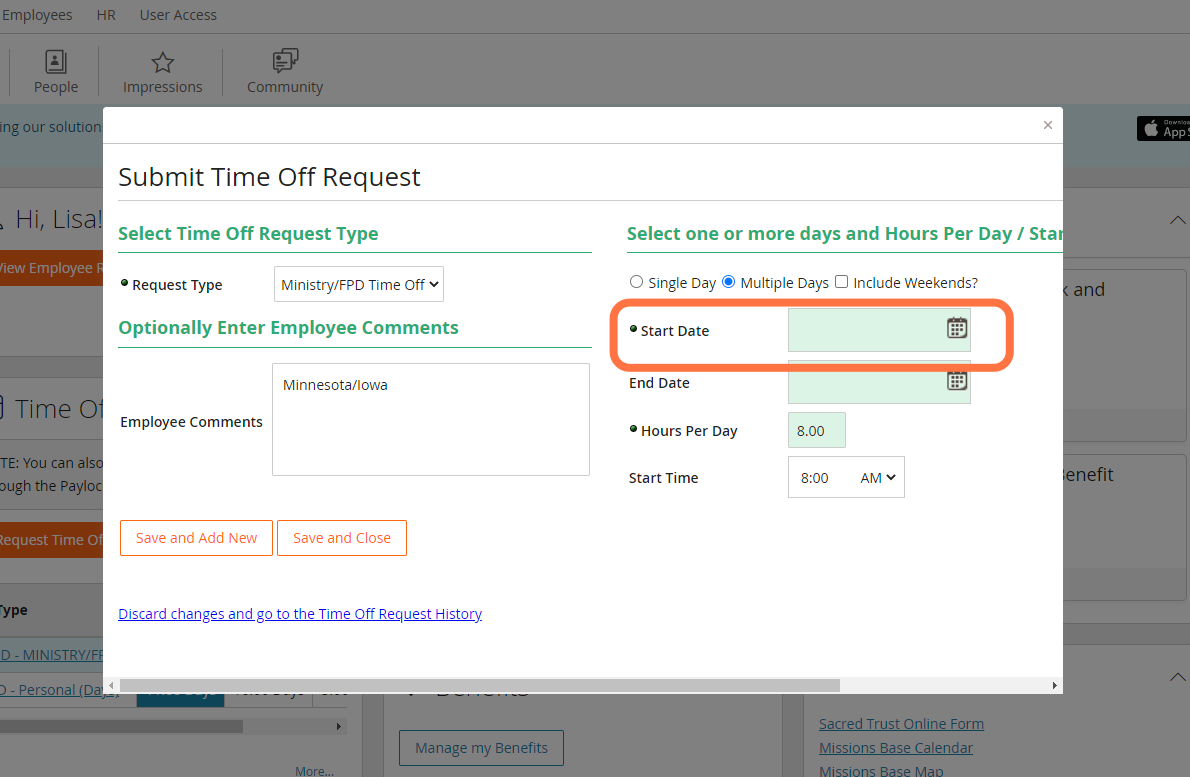
Task: Open the Start Date calendar picker
Action: point(956,329)
